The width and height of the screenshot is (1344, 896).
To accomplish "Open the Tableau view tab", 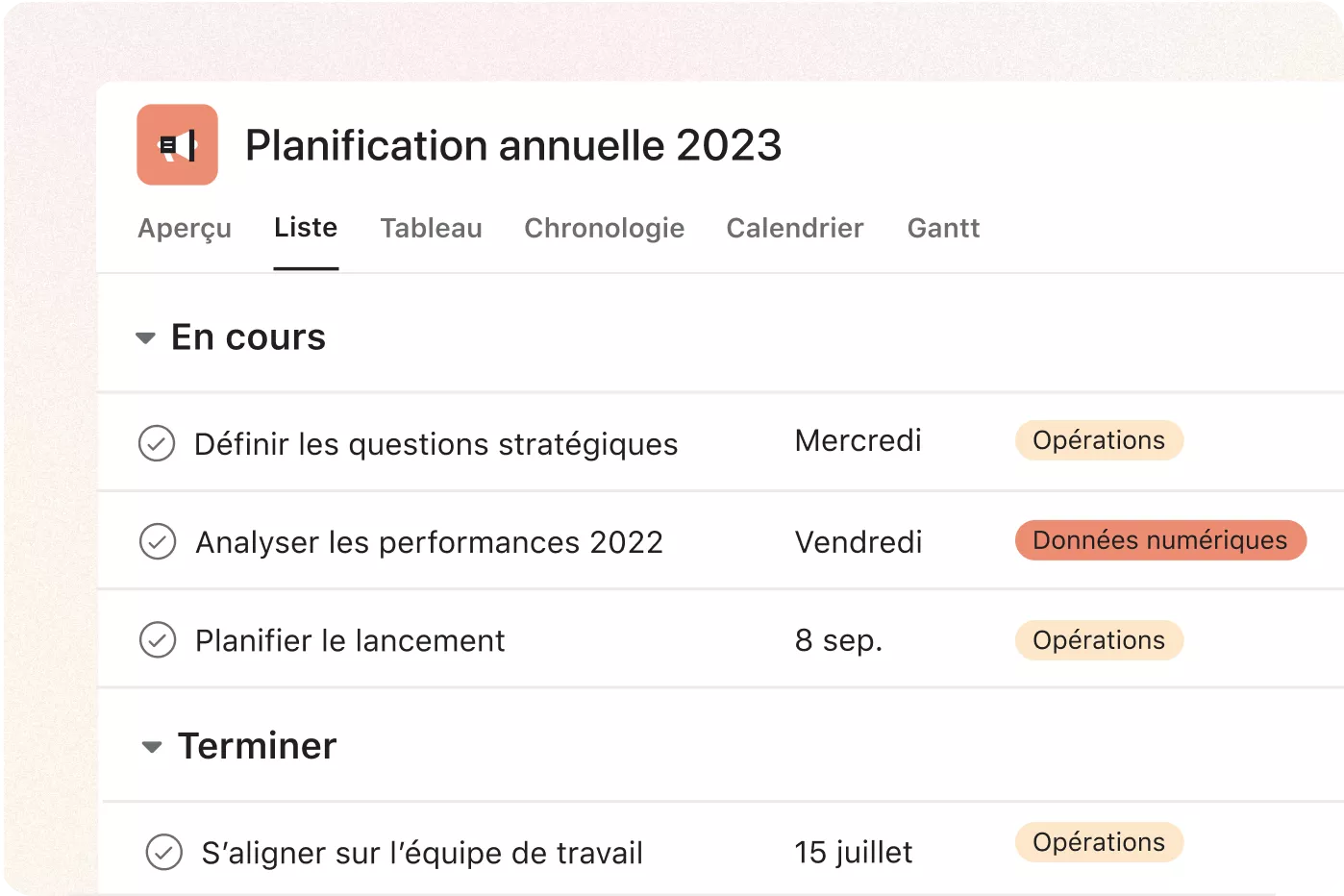I will click(x=431, y=228).
